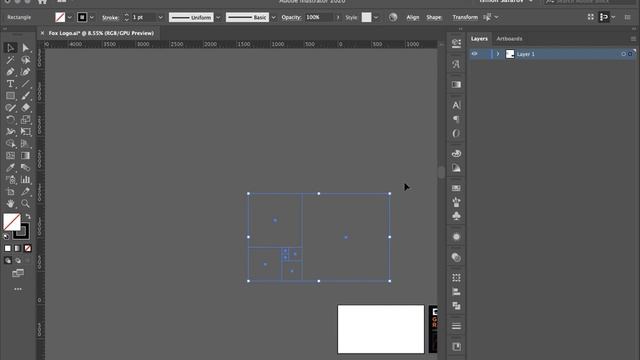Select the Line Segment tool
Screen dimensions: 640x360
(25, 84)
